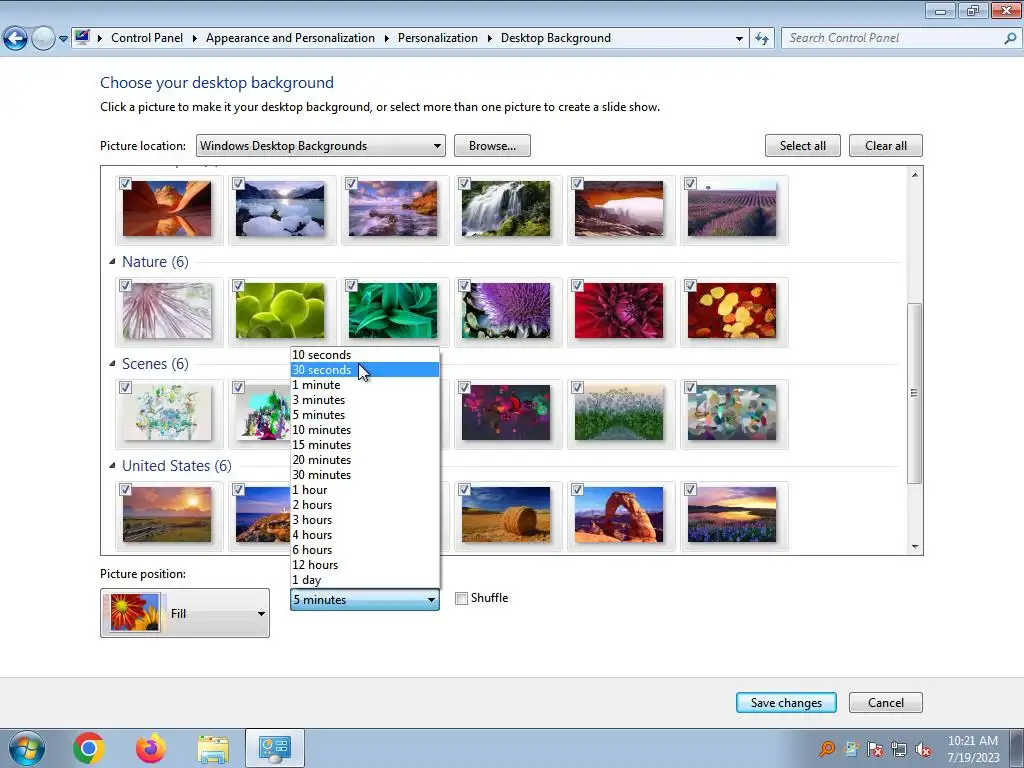Collapse the Scenes (6) group
This screenshot has width=1024, height=768.
click(112, 363)
